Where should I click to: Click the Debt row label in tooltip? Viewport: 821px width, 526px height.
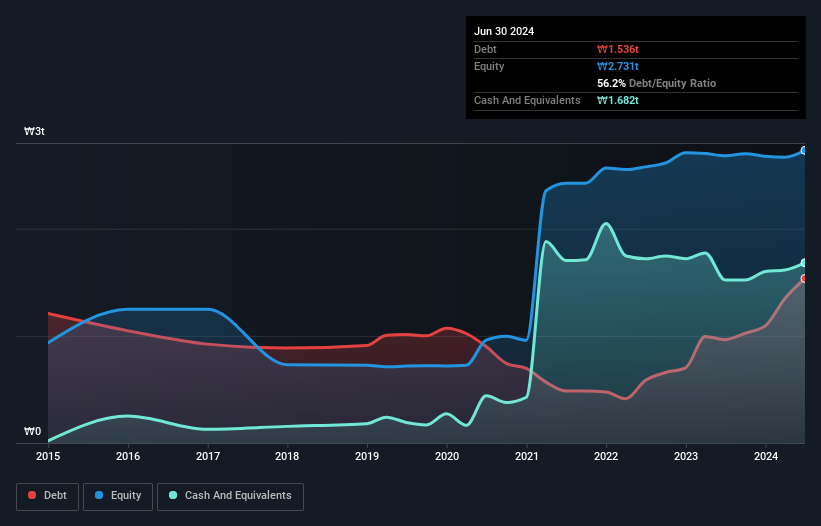[485, 49]
